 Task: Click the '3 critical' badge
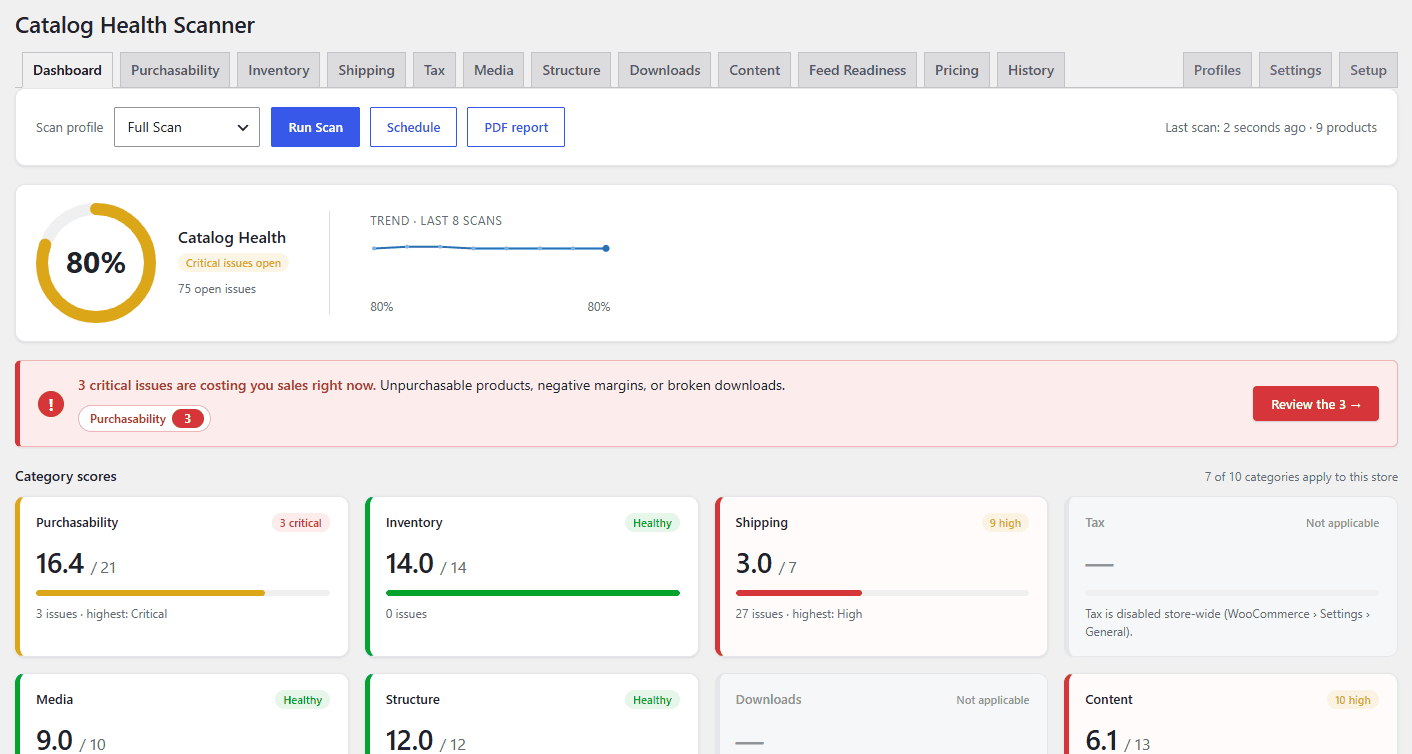click(x=301, y=523)
